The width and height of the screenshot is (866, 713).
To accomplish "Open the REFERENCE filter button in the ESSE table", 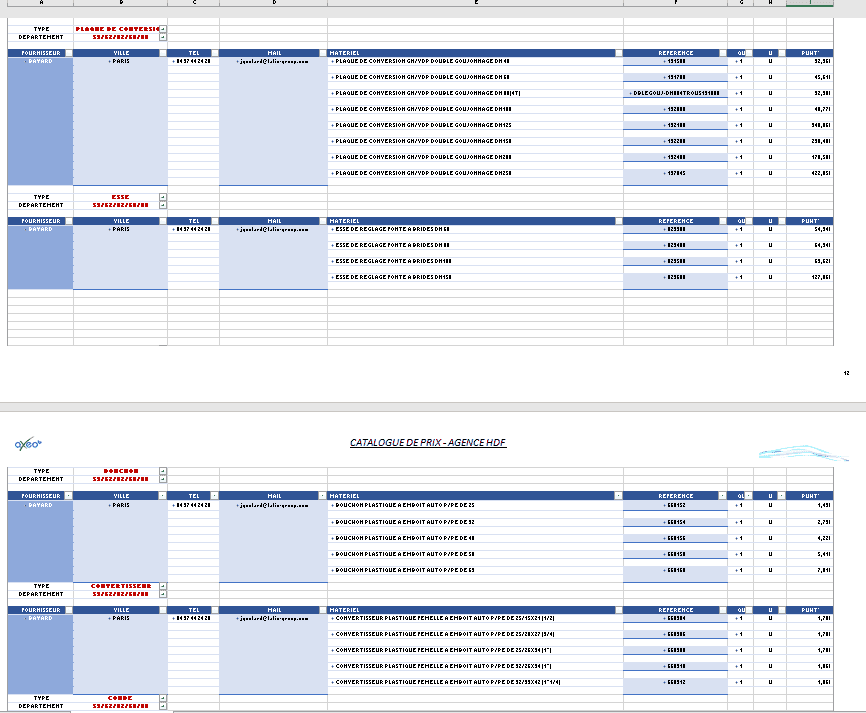I will 723,221.
